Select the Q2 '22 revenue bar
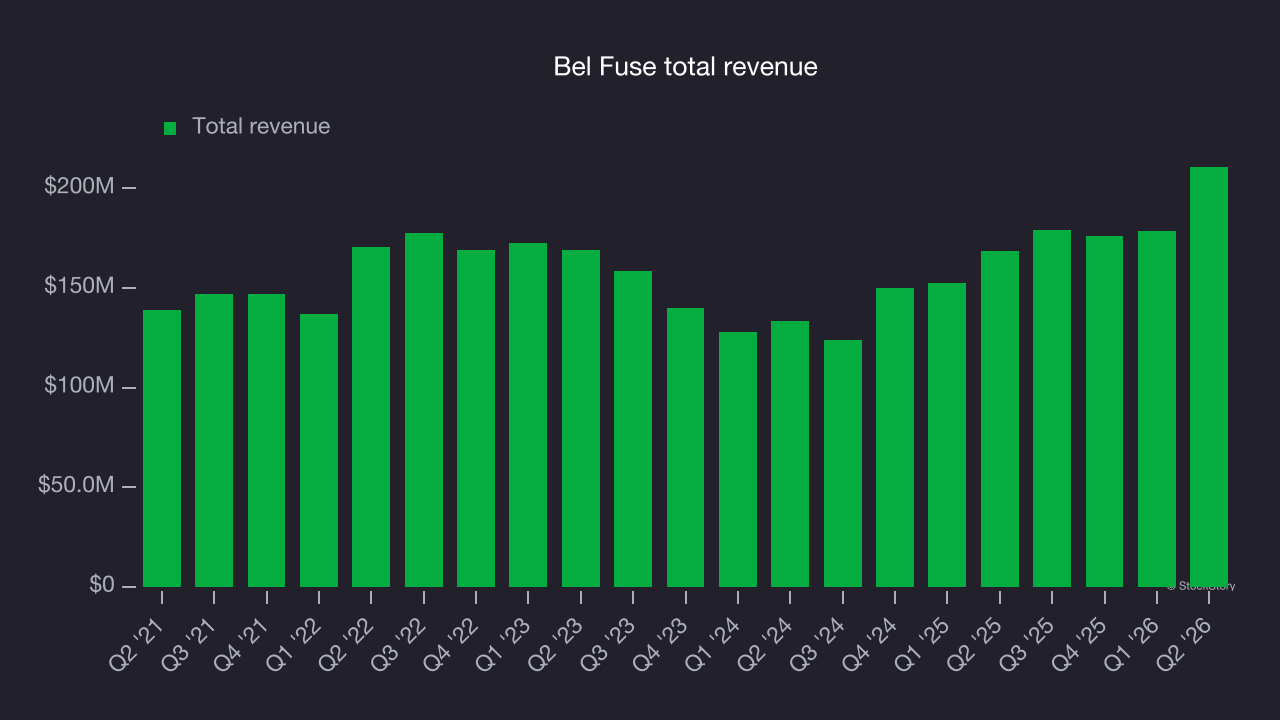 click(x=371, y=417)
